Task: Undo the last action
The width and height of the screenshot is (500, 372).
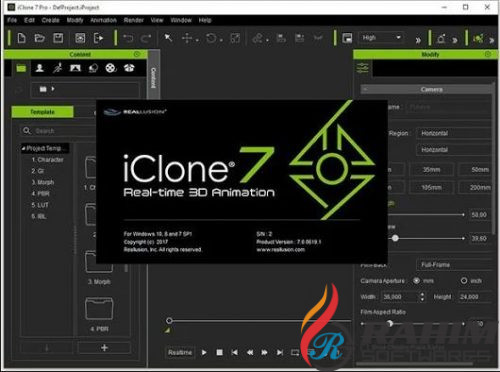Action: pos(128,38)
